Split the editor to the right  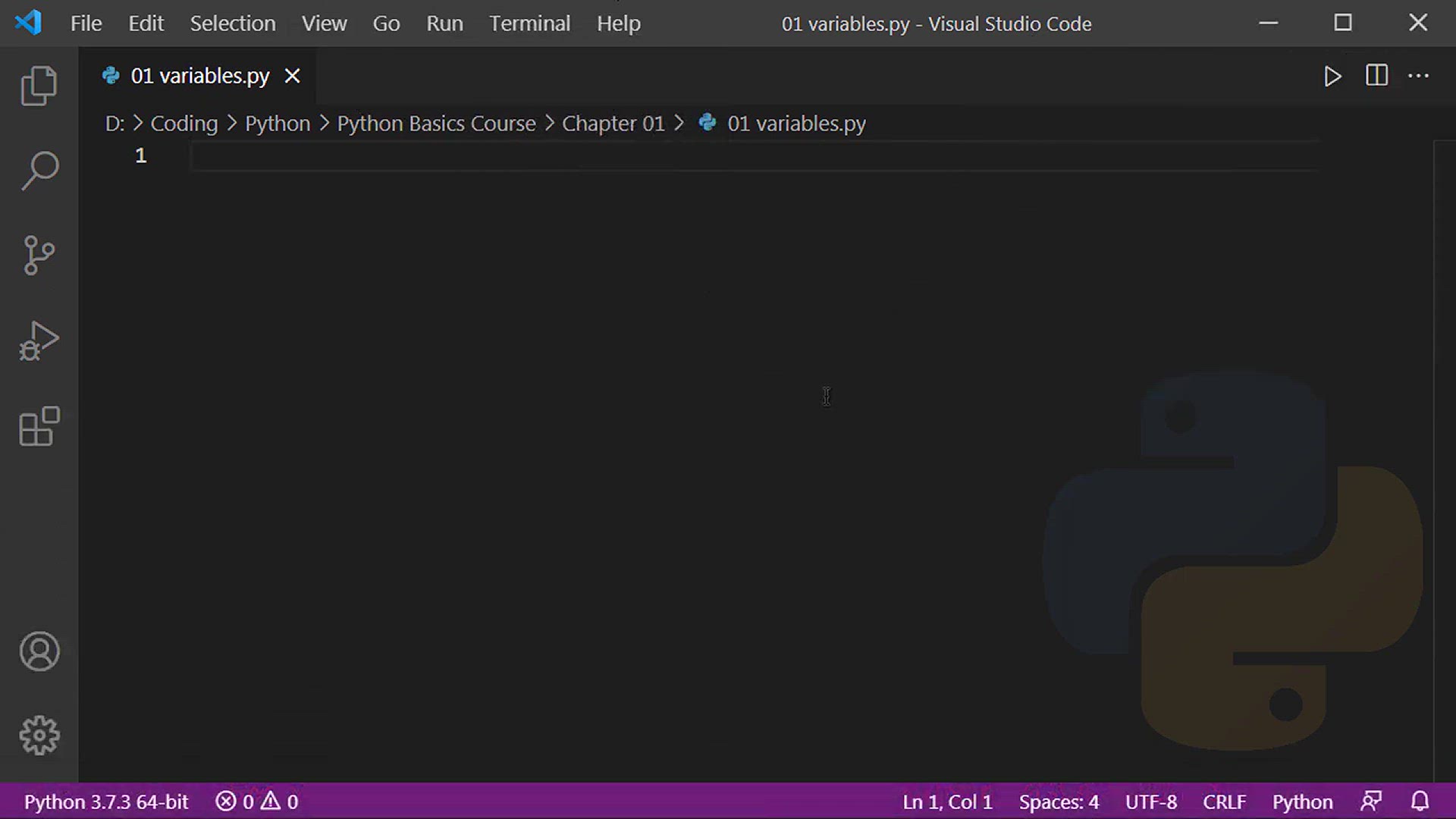click(x=1376, y=76)
